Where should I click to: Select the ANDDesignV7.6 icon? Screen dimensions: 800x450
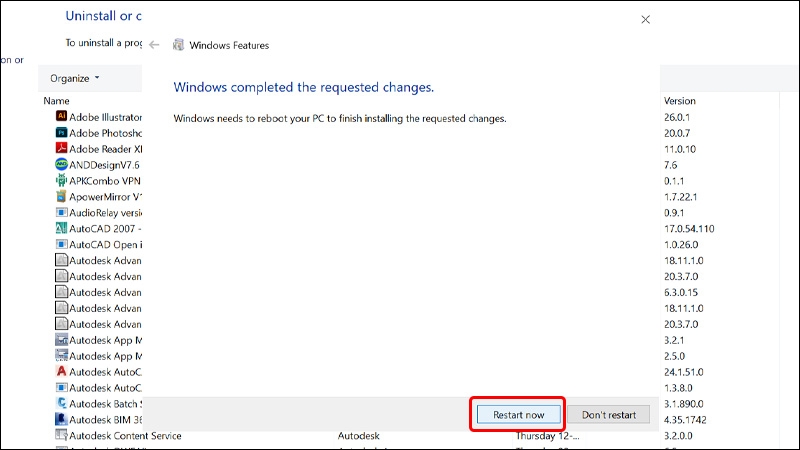(61, 164)
